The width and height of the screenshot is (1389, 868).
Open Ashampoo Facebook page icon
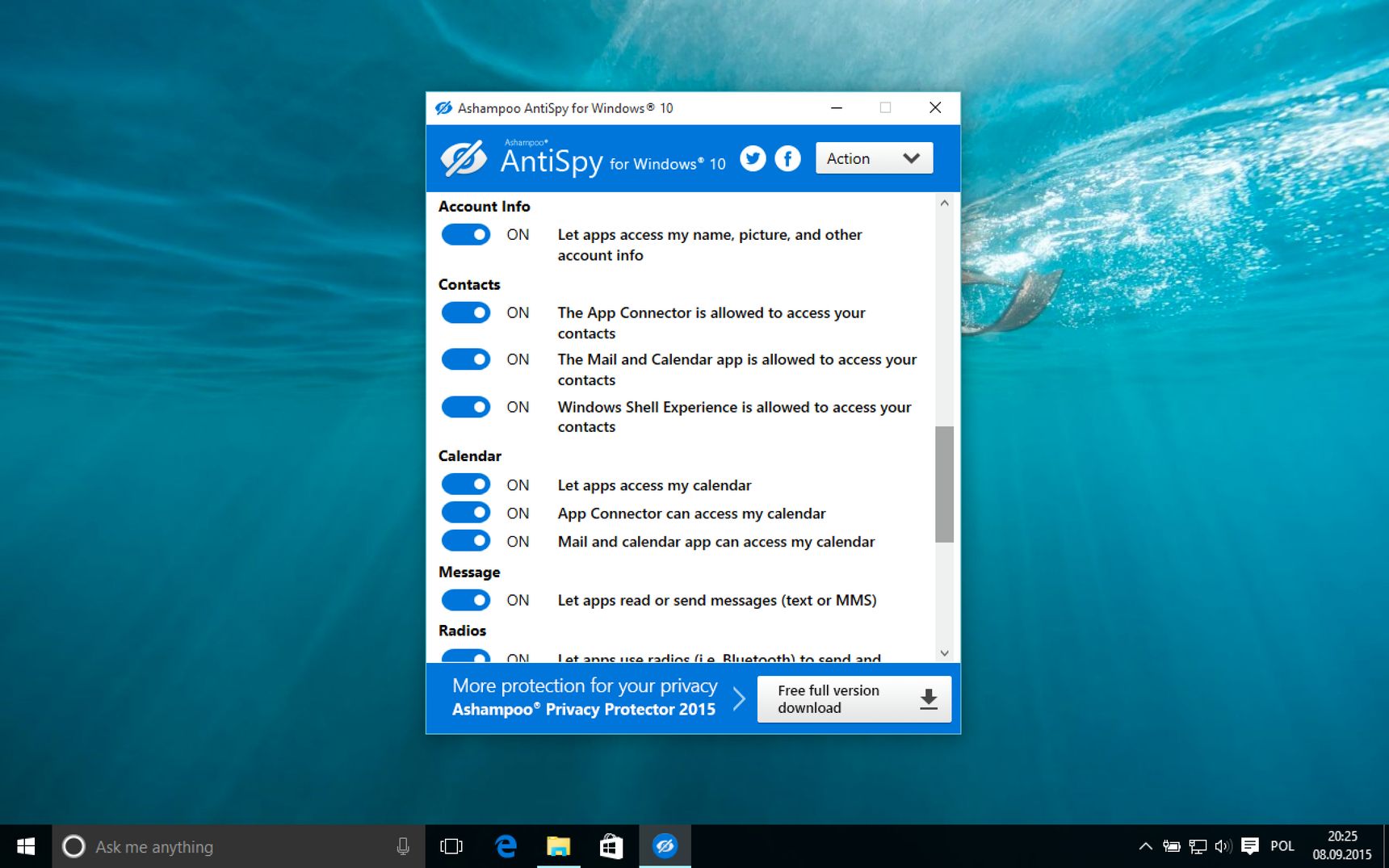coord(787,158)
